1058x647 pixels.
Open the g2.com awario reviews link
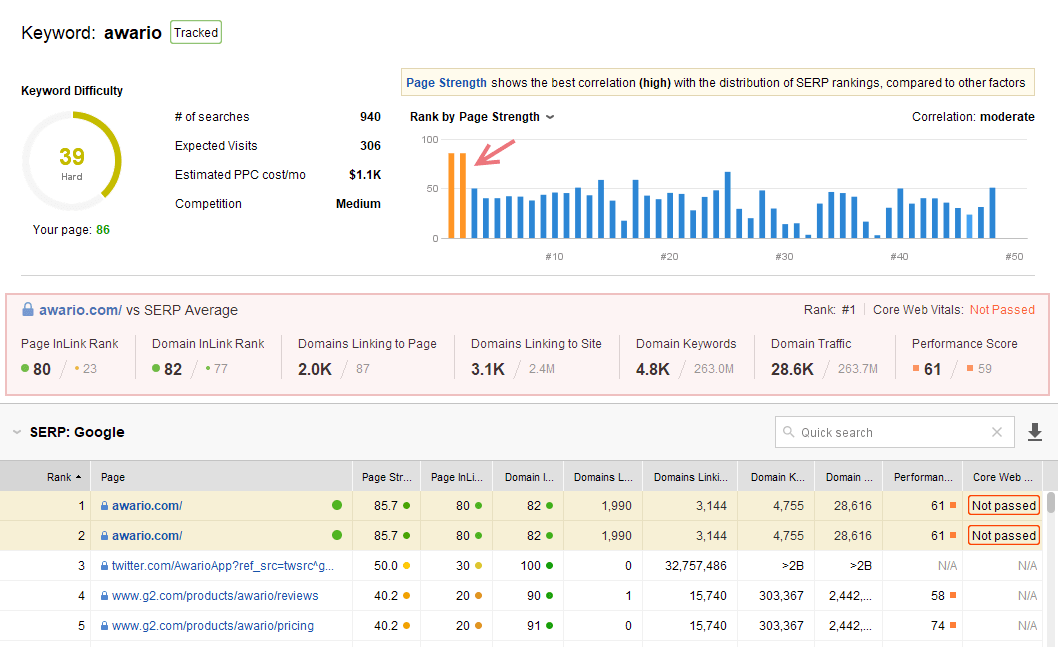tap(215, 596)
